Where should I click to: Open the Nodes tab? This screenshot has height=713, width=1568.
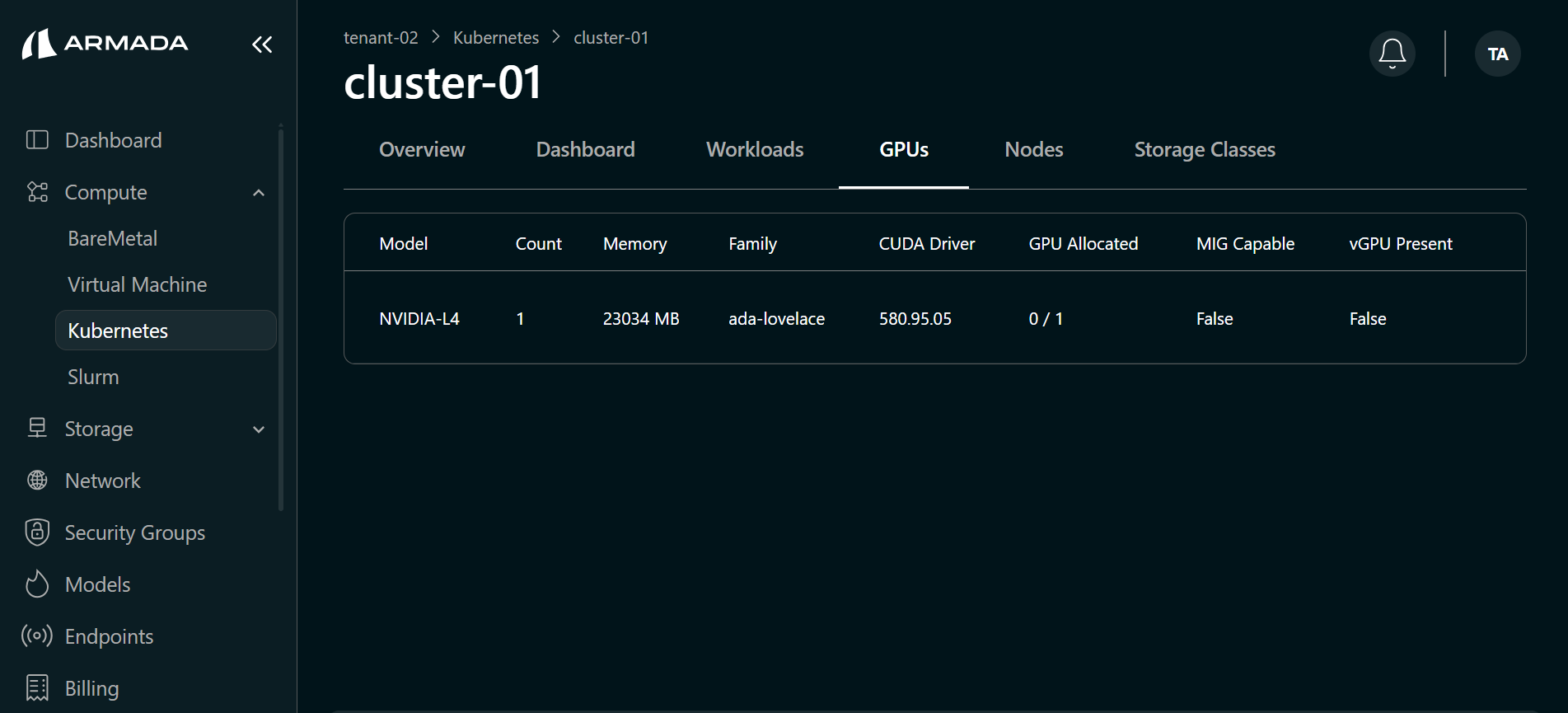(1034, 149)
